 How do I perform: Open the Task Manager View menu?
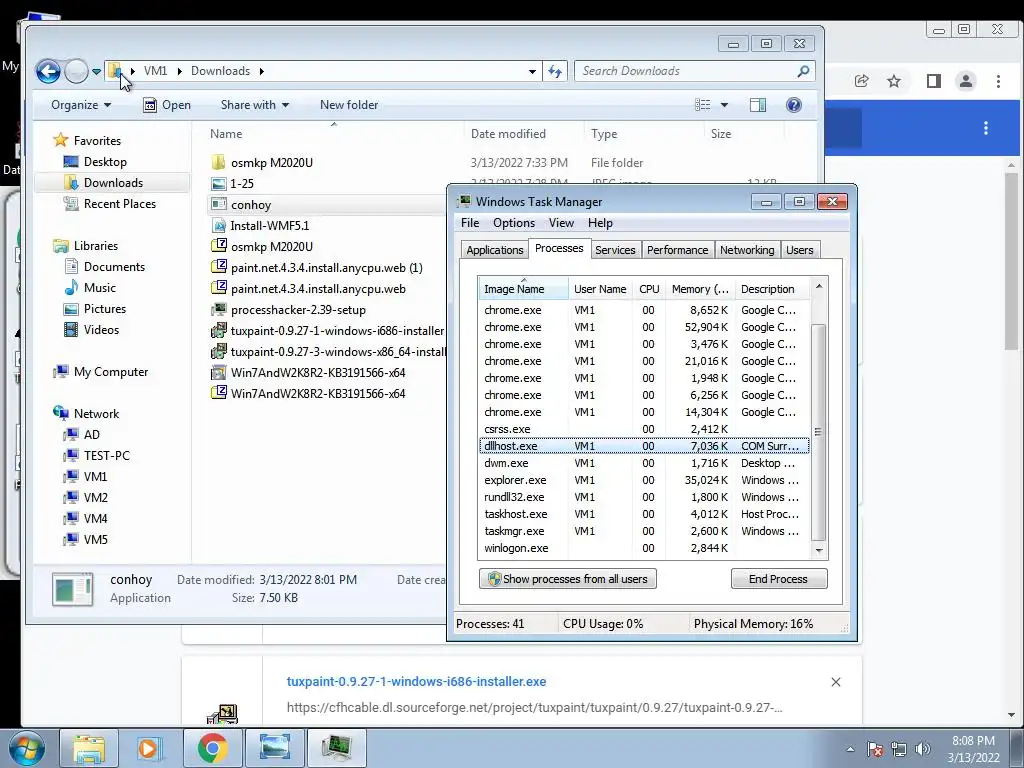(x=560, y=223)
